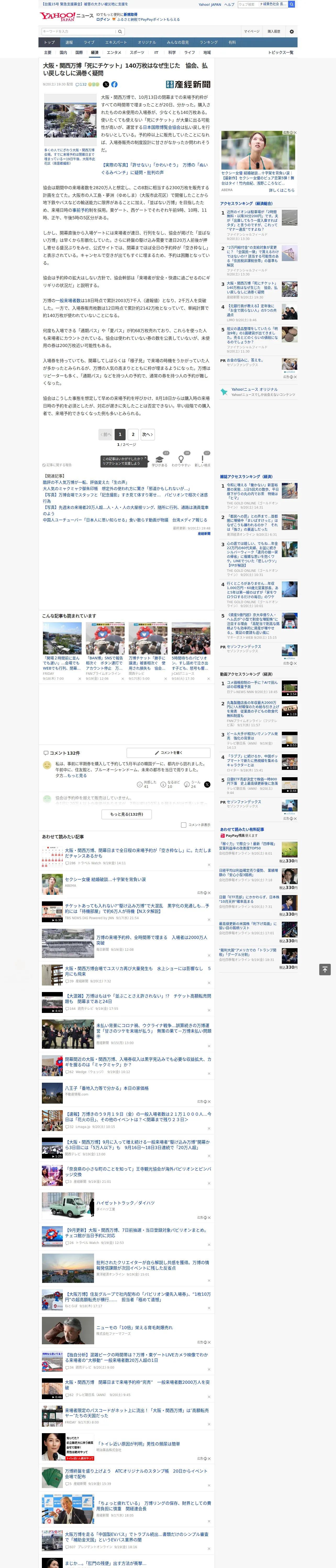Open トピックス一覧 link
Viewport: 336px width, 1568px height.
pyautogui.click(x=281, y=52)
